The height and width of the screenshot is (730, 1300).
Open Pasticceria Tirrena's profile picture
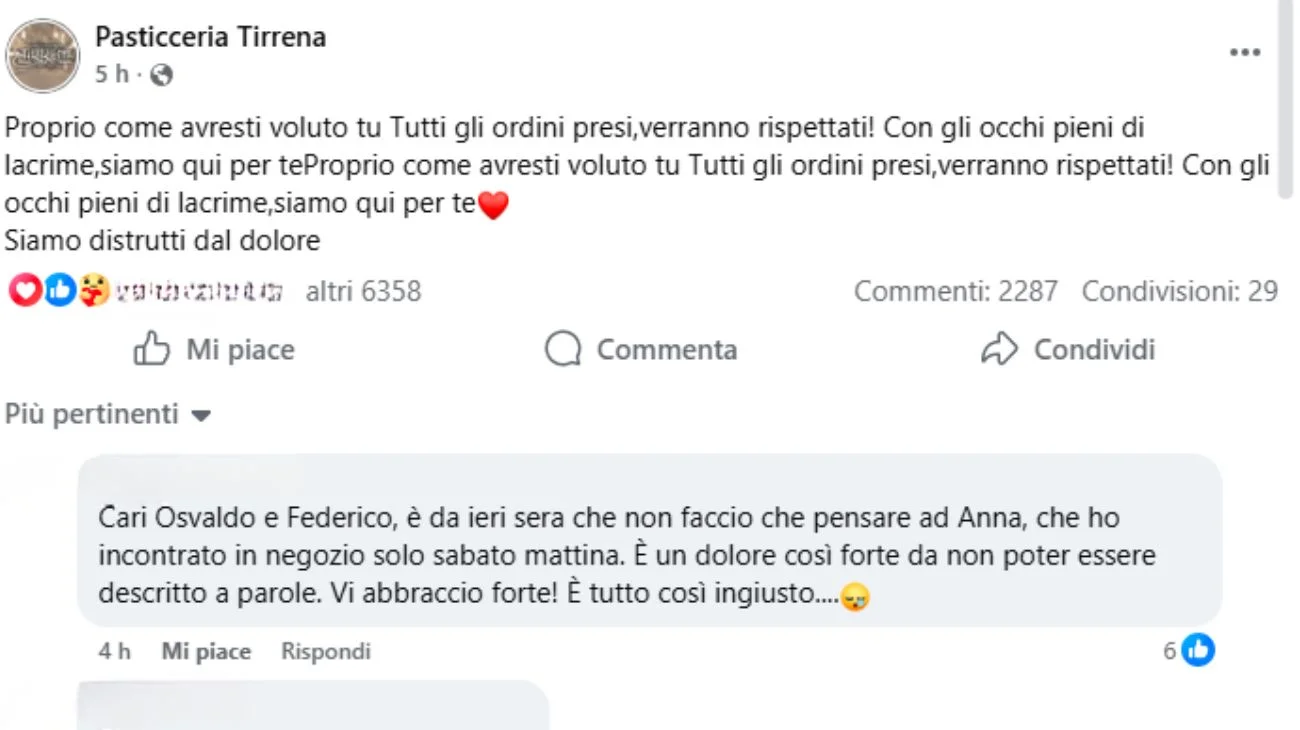(x=42, y=55)
